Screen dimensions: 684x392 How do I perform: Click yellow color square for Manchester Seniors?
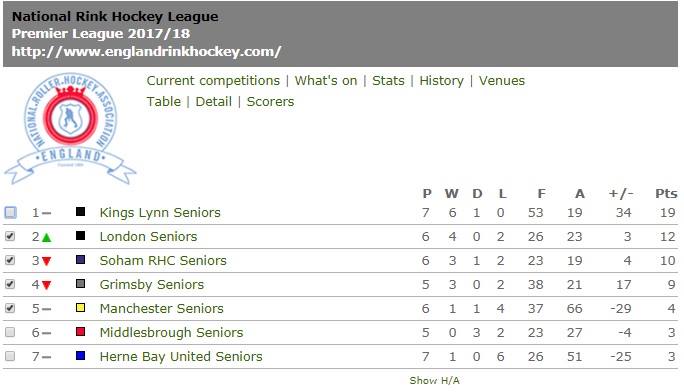coord(80,308)
